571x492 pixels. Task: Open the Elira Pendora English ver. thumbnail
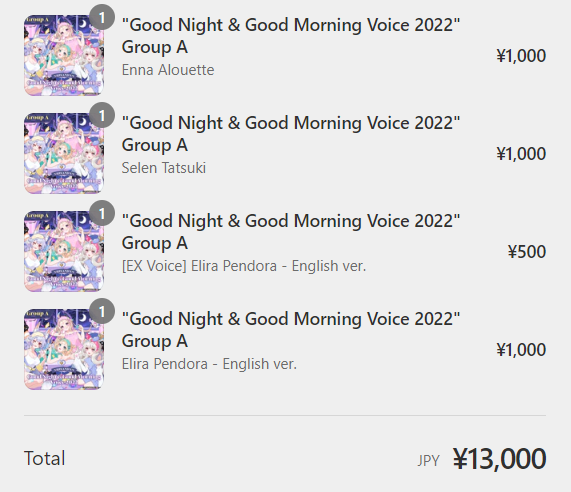coord(64,349)
